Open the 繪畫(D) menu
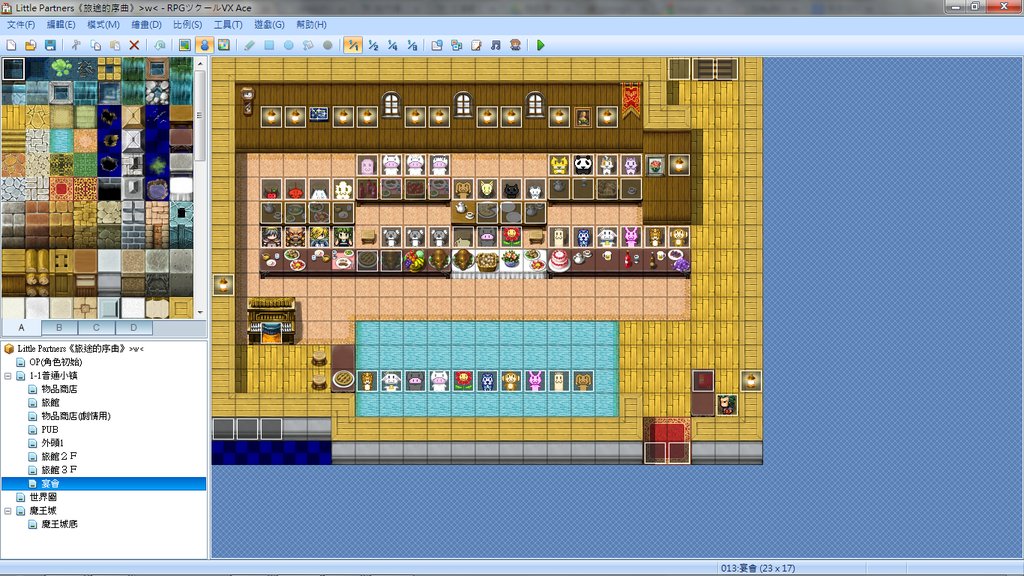The width and height of the screenshot is (1024, 576). pos(146,25)
